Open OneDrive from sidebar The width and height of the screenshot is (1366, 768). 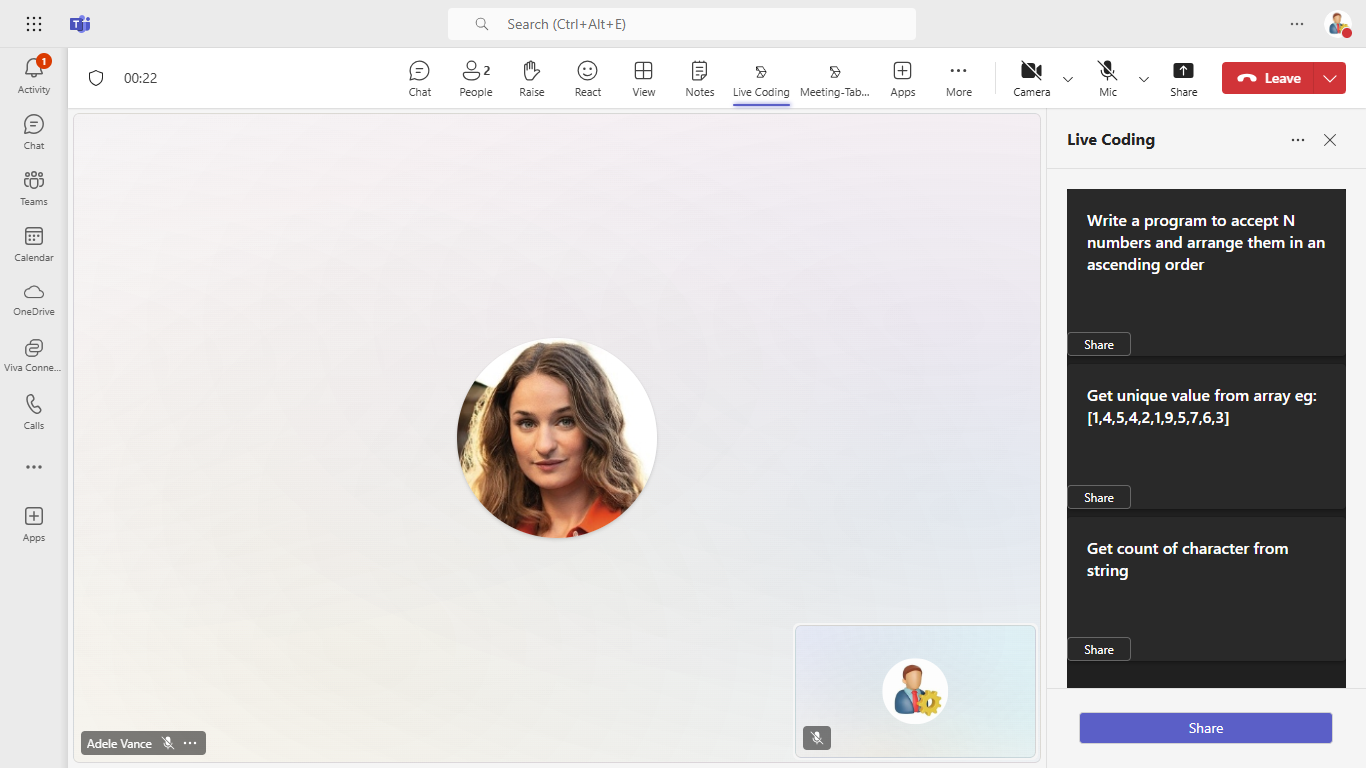tap(34, 299)
